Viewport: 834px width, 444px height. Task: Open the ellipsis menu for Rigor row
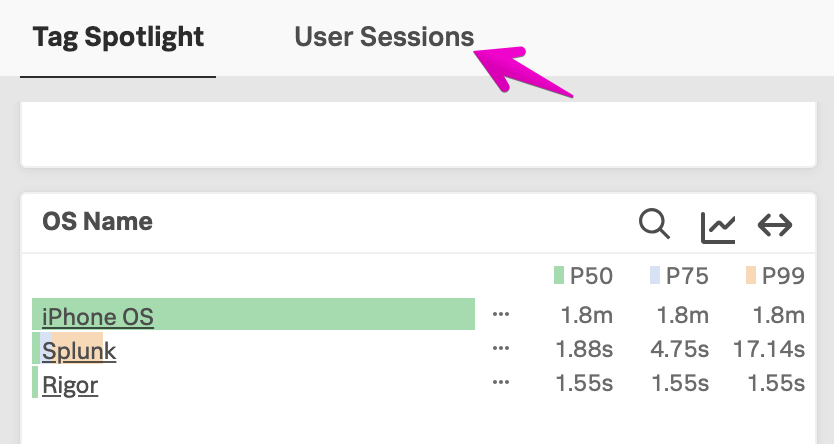coord(502,382)
